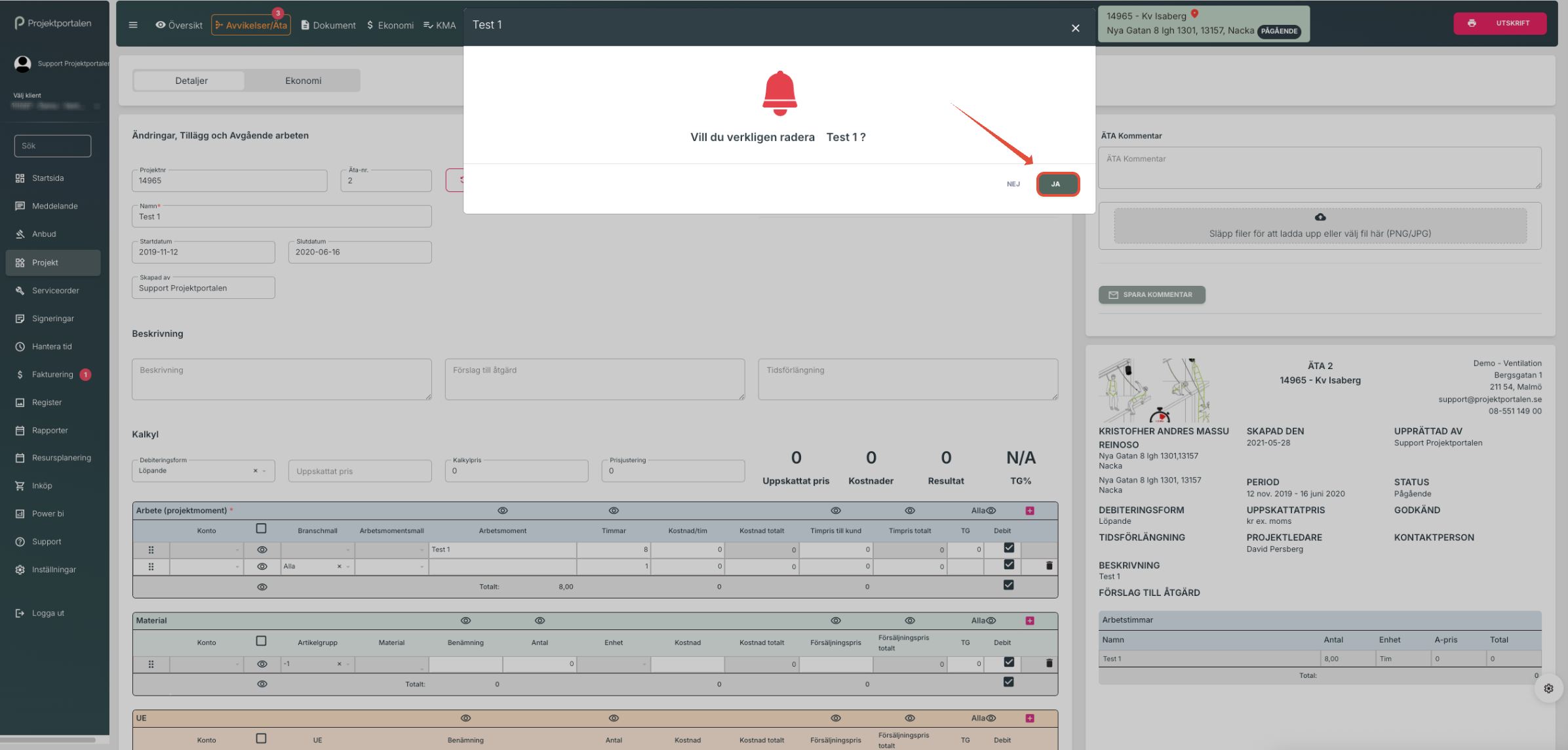
Task: Open Fakturering in the sidebar
Action: click(x=52, y=374)
